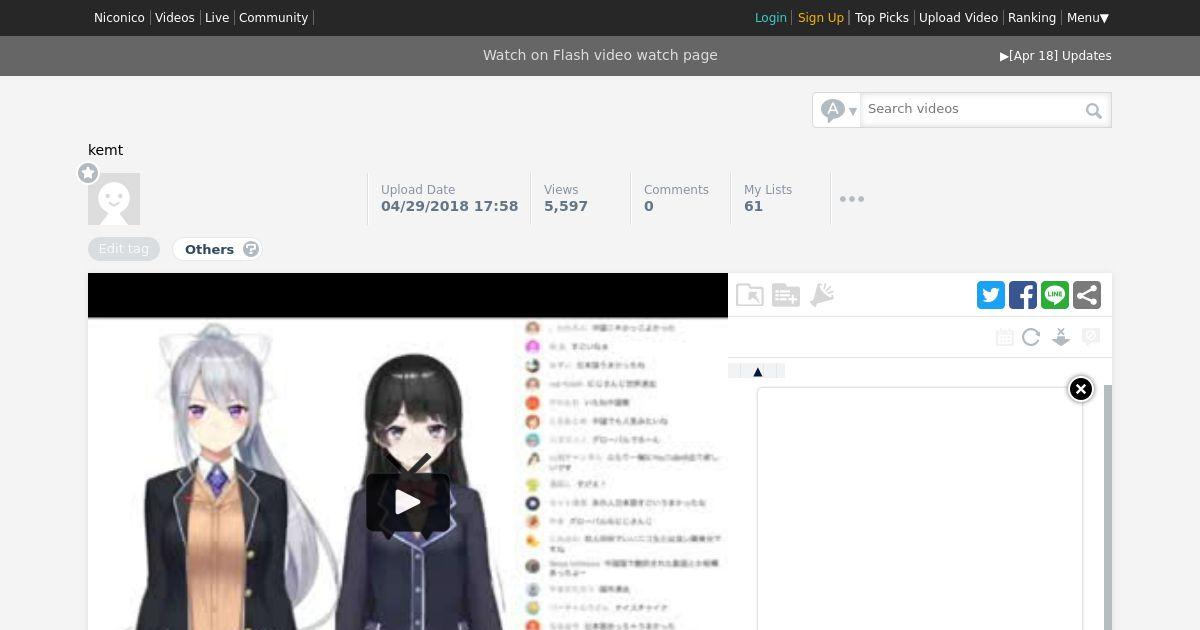This screenshot has height=630, width=1200.
Task: Open the three-dot more info menu
Action: (852, 199)
